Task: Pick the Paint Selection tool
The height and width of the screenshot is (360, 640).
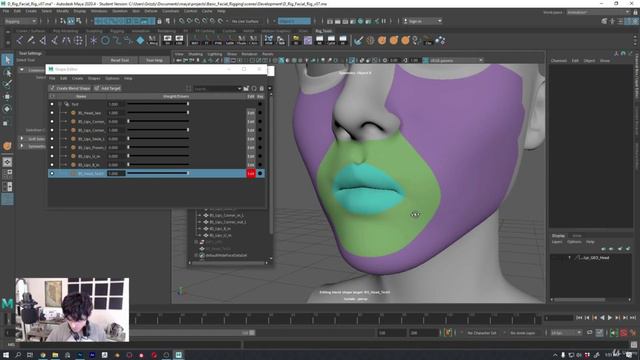Action: coord(7,84)
